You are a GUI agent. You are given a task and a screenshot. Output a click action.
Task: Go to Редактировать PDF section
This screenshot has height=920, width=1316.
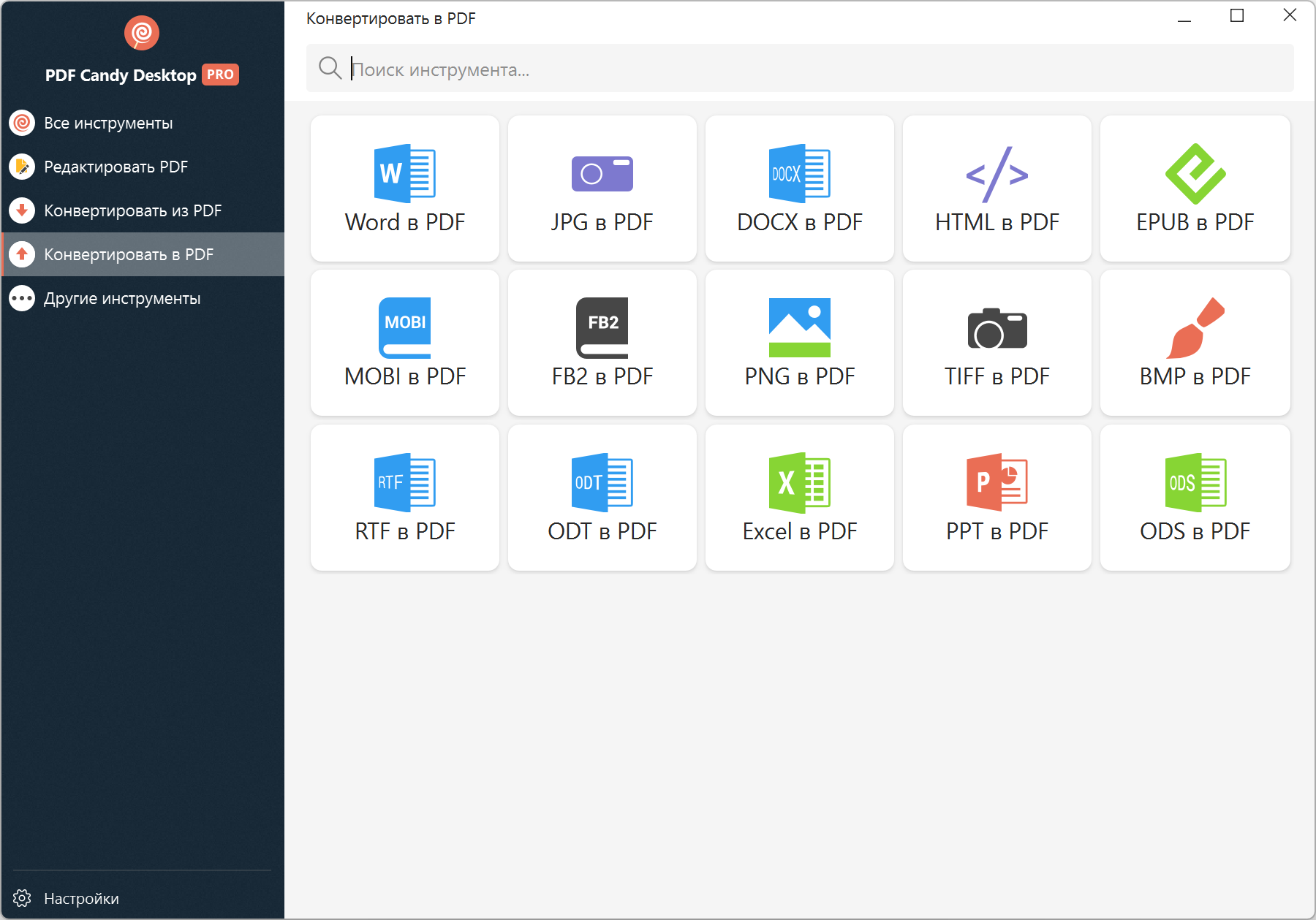coord(116,167)
